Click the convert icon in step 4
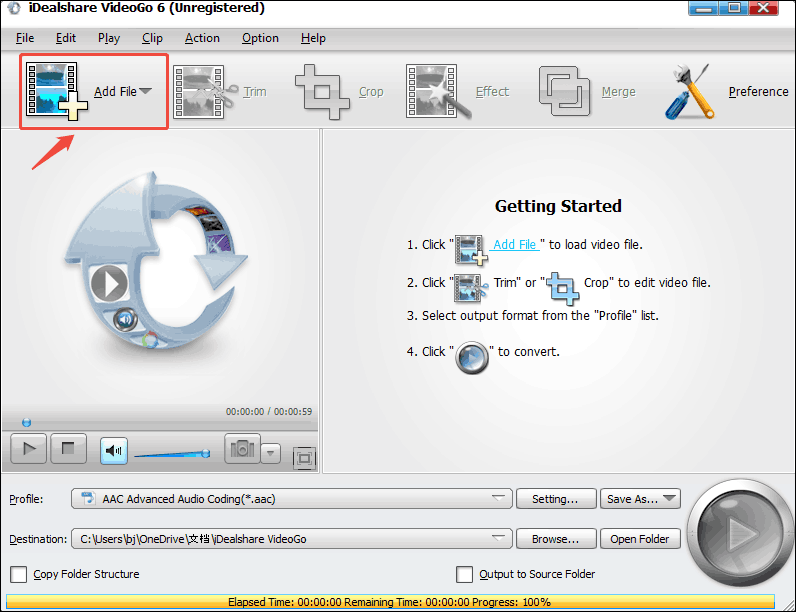Screen dimensions: 796x612 tap(472, 358)
